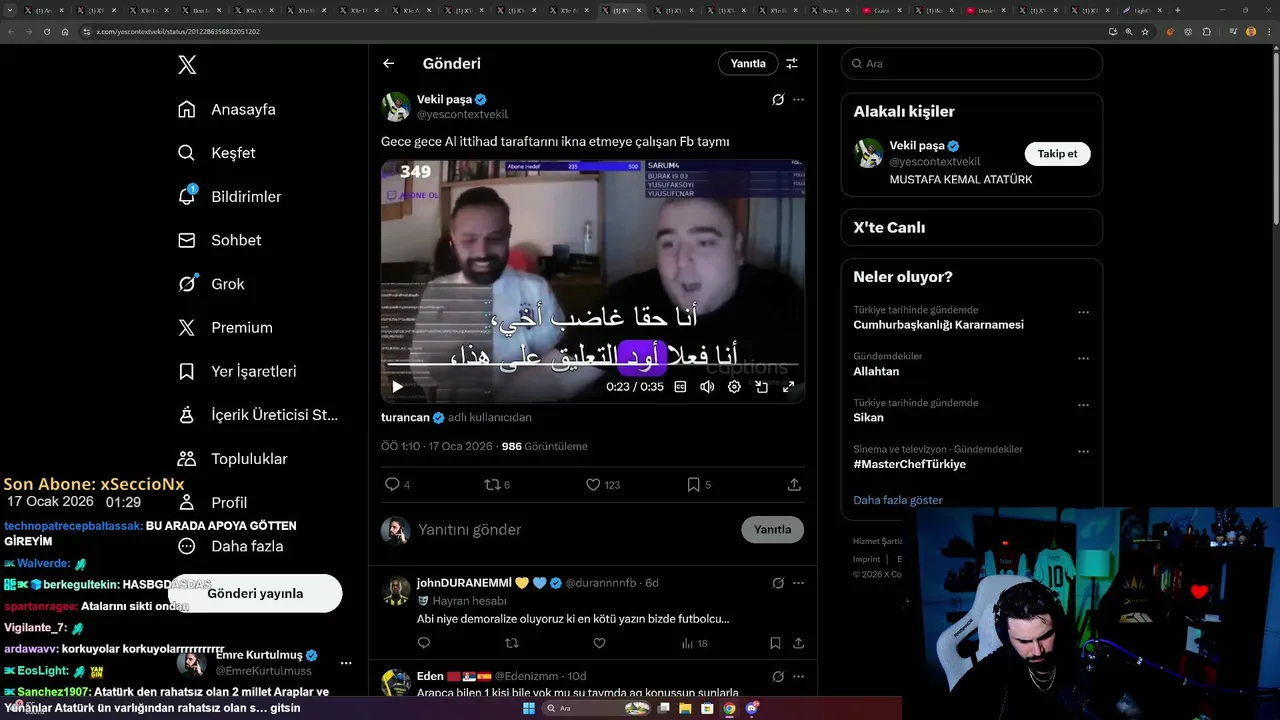
Task: Open Cumhurbaşkanlığı Kararnamesi trend
Action: pos(938,325)
